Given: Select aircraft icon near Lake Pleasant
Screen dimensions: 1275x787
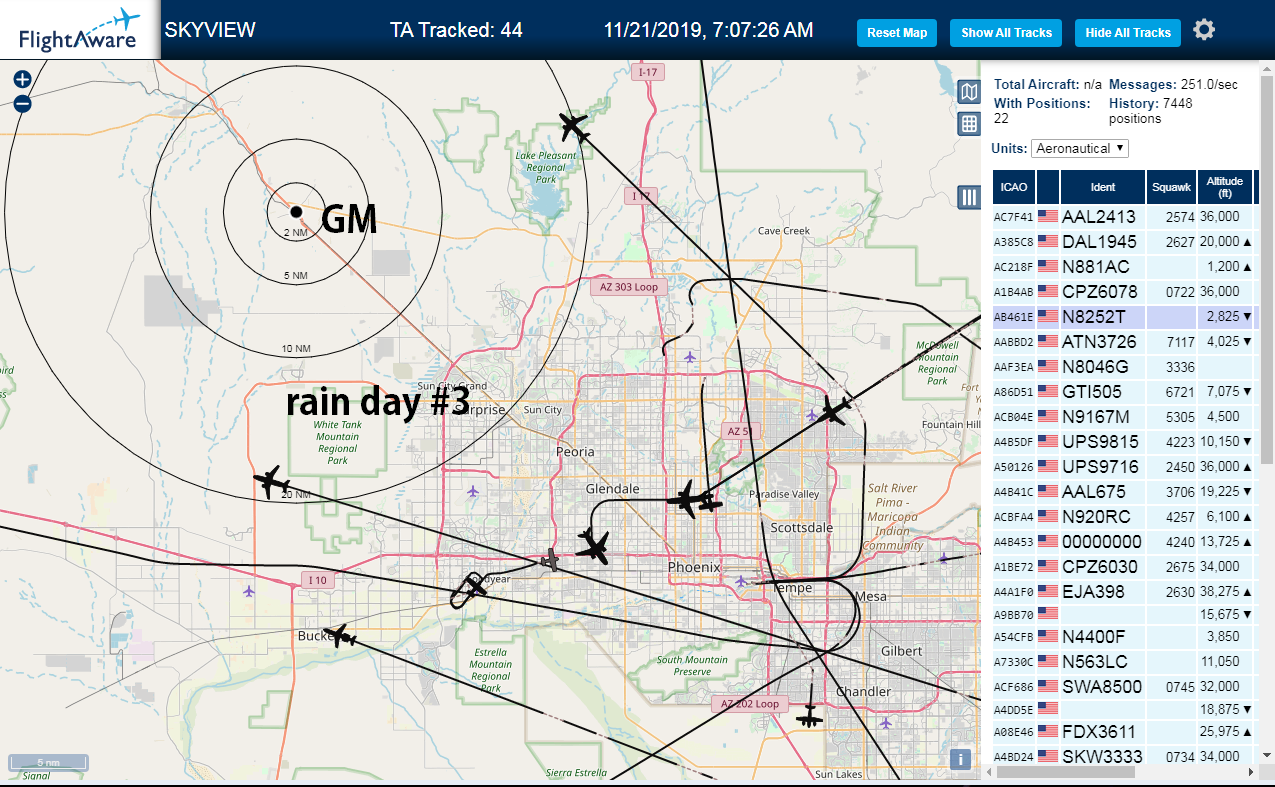Looking at the screenshot, I should click(x=574, y=127).
